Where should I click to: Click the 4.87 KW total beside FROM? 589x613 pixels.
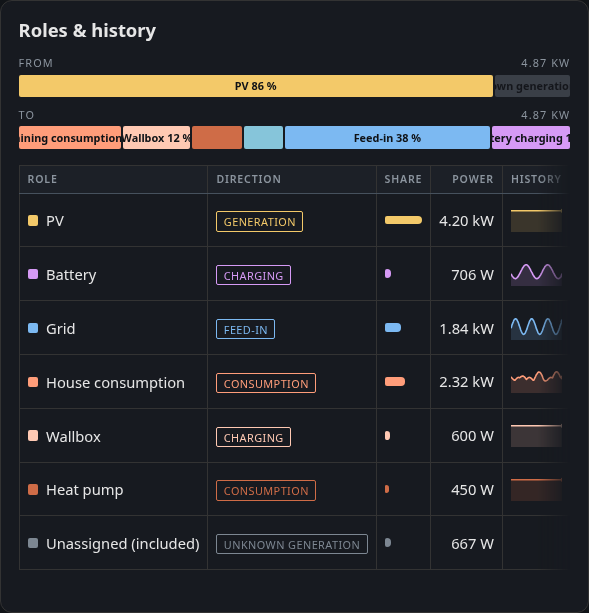click(545, 63)
